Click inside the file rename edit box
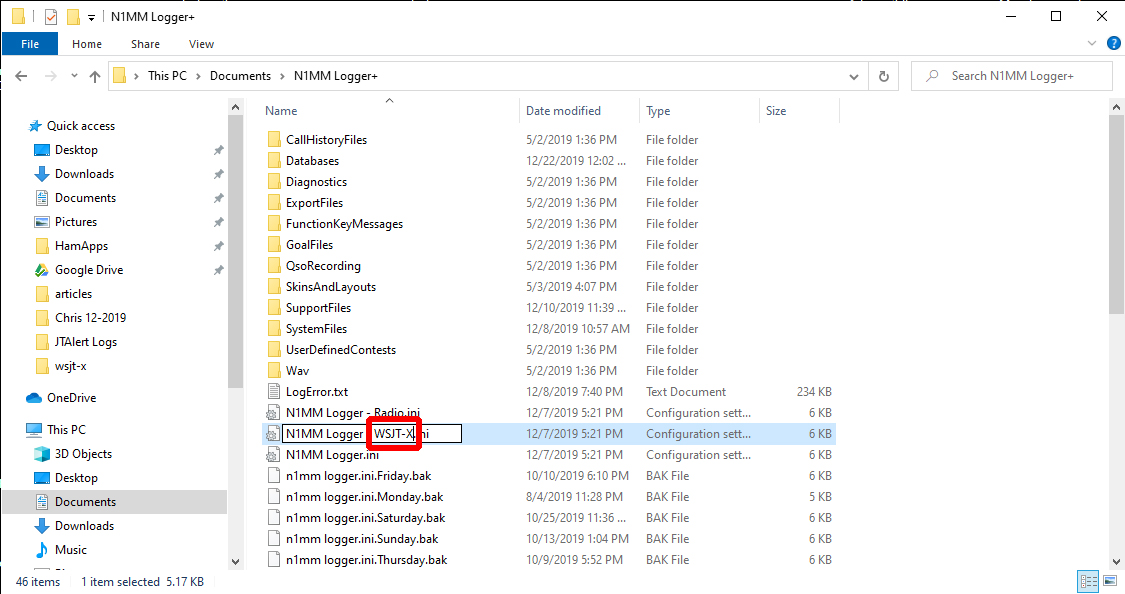The width and height of the screenshot is (1125, 594). pyautogui.click(x=372, y=433)
